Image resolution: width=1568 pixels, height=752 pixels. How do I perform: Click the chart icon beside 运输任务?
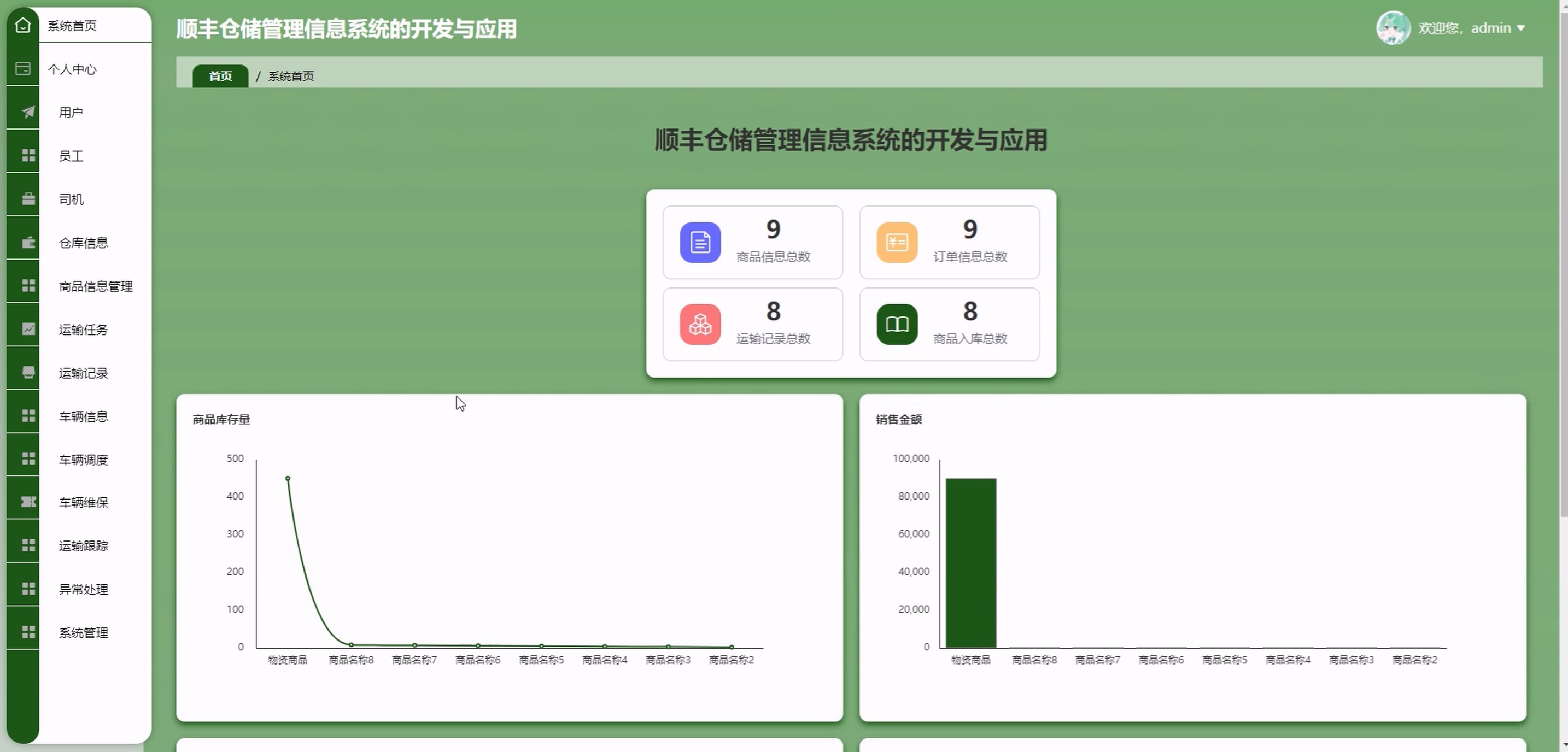[28, 329]
